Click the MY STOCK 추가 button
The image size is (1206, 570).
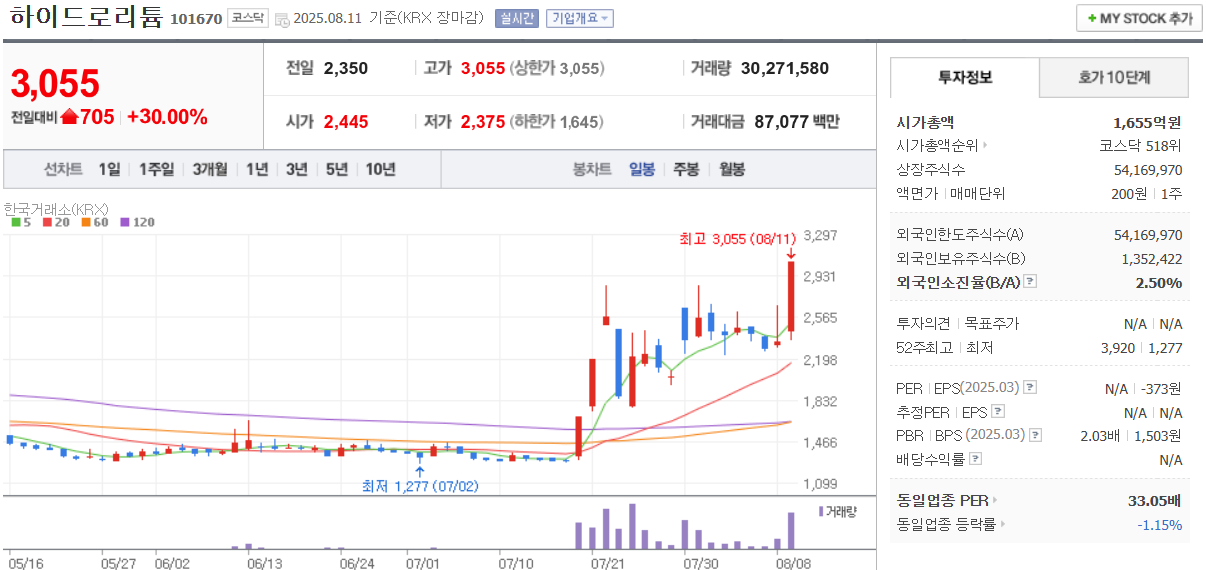point(1139,19)
